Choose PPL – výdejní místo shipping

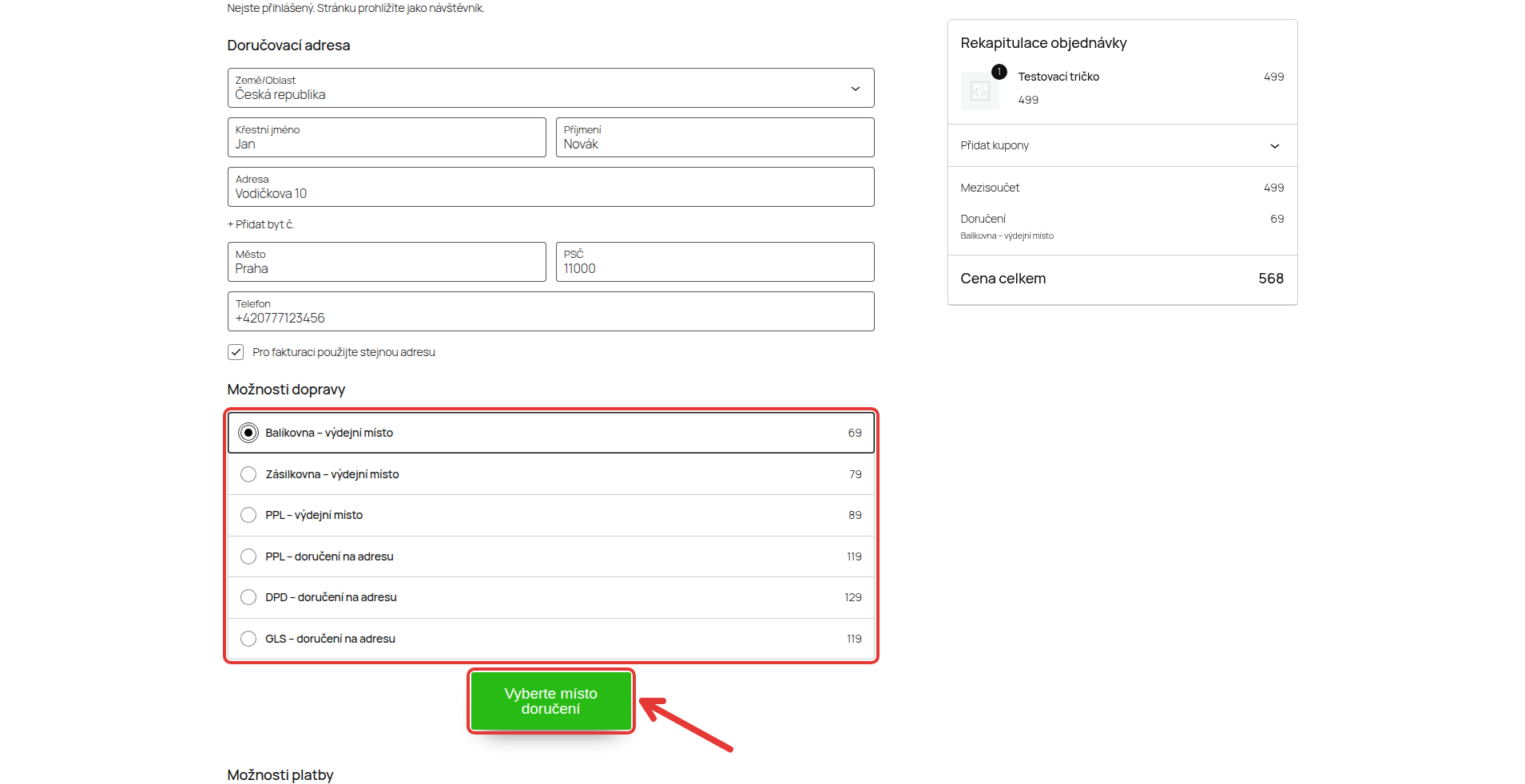point(550,515)
